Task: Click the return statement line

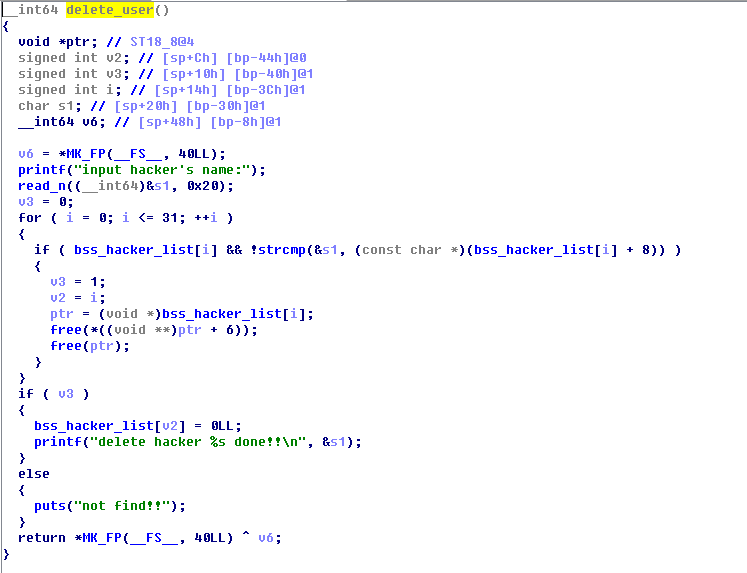Action: (150, 538)
